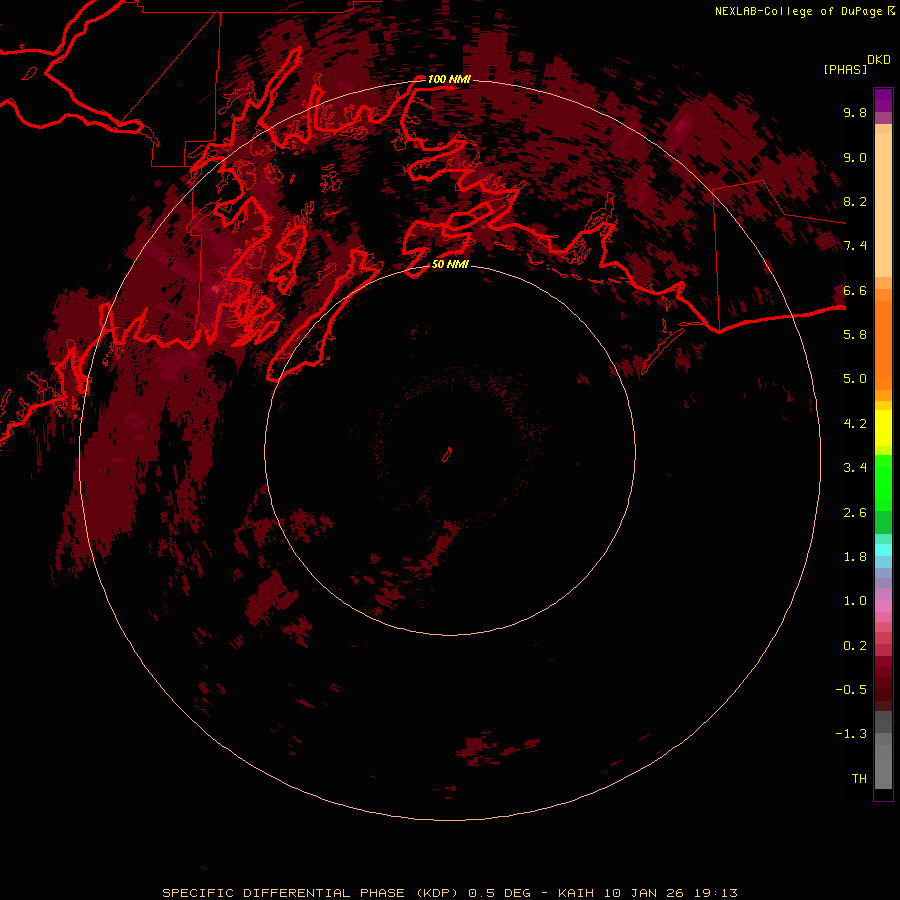The image size is (900, 900).
Task: Click the -1.3 scale value
Action: click(851, 734)
